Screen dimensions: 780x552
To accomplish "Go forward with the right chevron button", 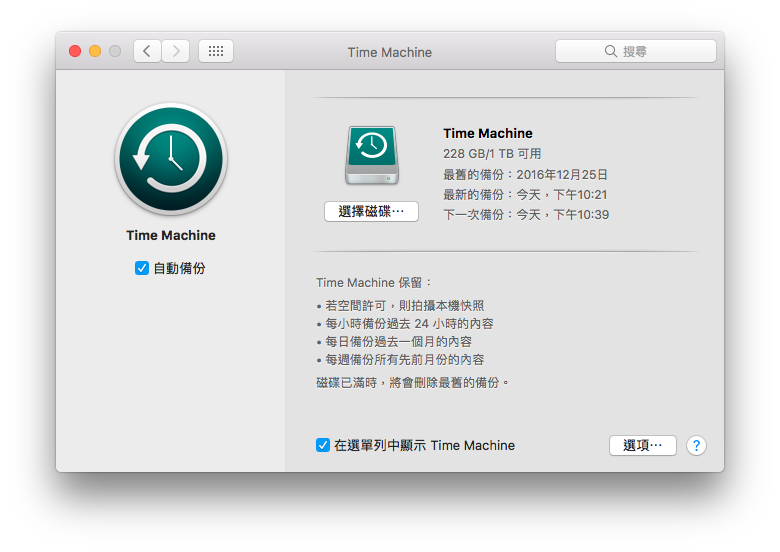I will 176,51.
